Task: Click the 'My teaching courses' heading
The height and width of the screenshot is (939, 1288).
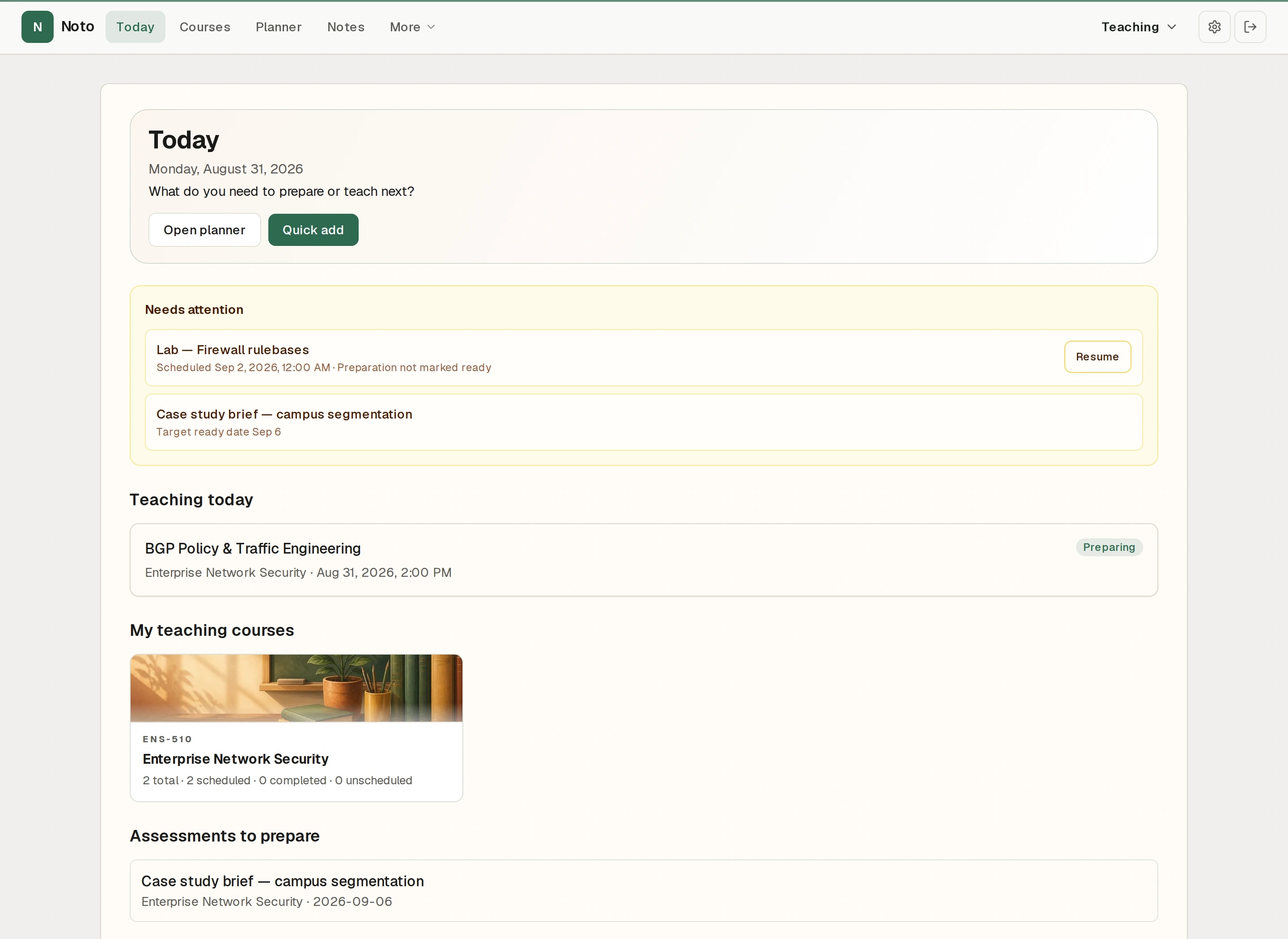Action: (x=212, y=630)
